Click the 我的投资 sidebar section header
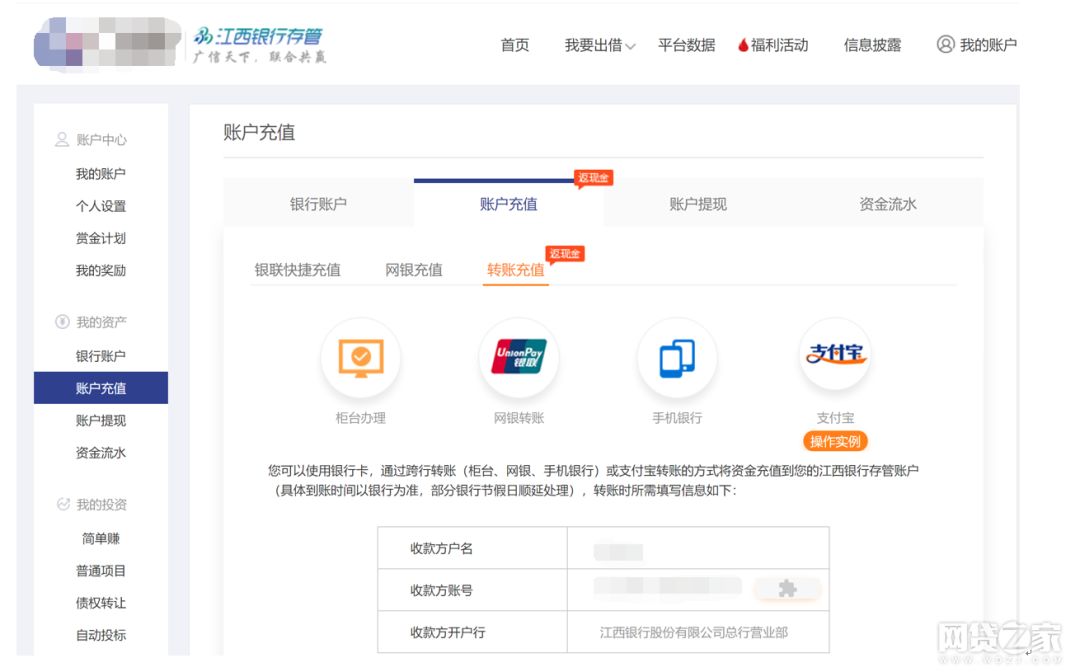 pos(101,505)
